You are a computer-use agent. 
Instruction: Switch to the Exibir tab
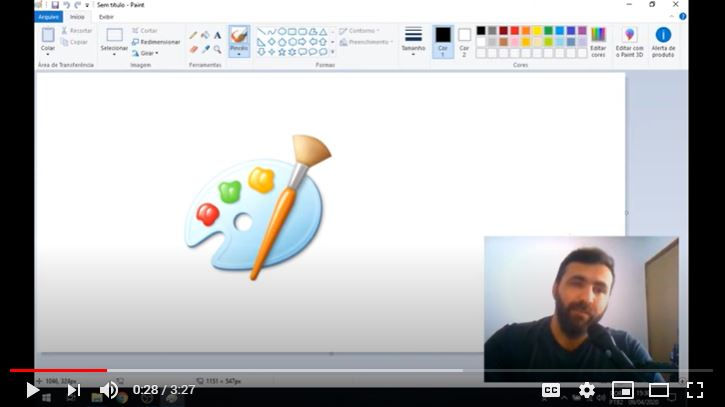(x=106, y=17)
